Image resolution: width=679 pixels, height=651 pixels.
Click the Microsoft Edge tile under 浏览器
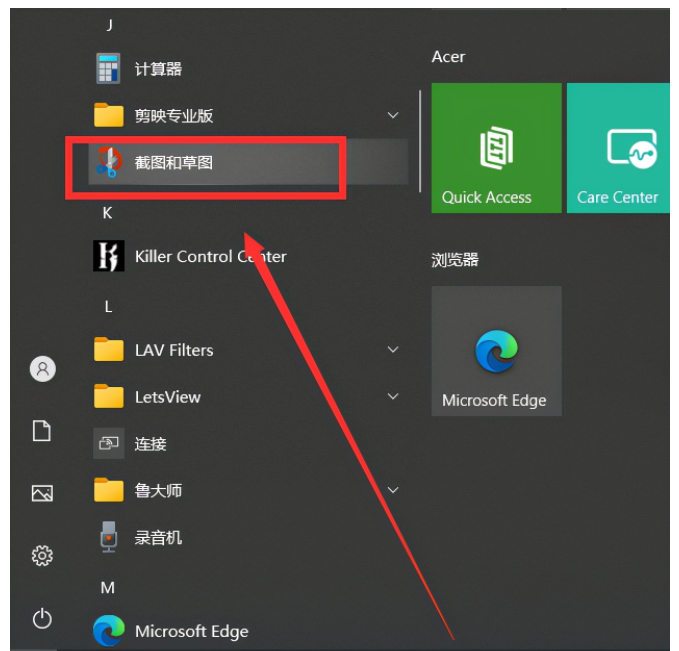coord(496,351)
